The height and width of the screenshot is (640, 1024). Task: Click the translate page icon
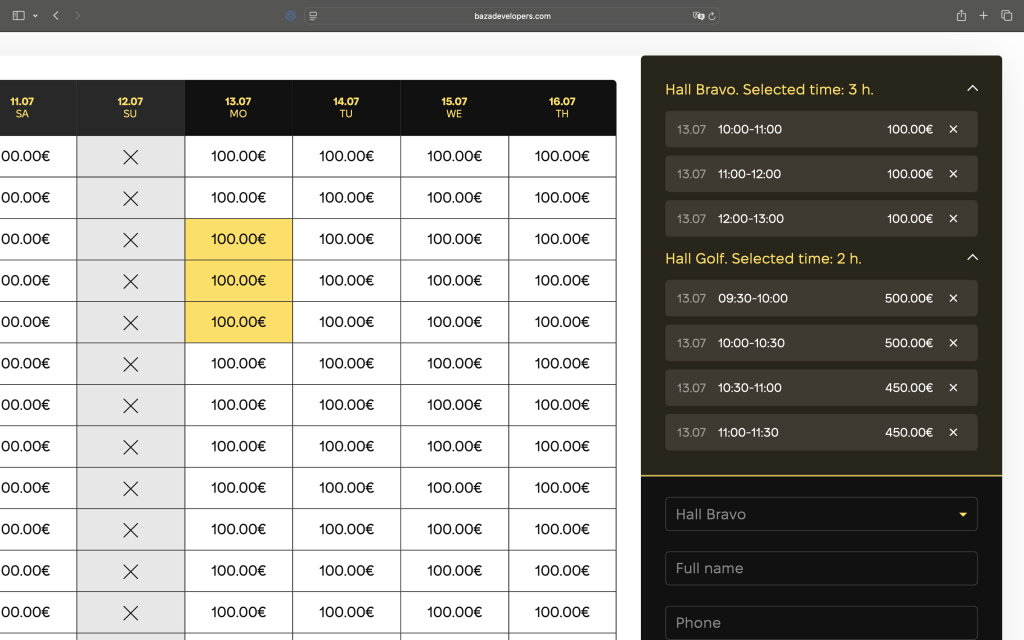(x=698, y=16)
